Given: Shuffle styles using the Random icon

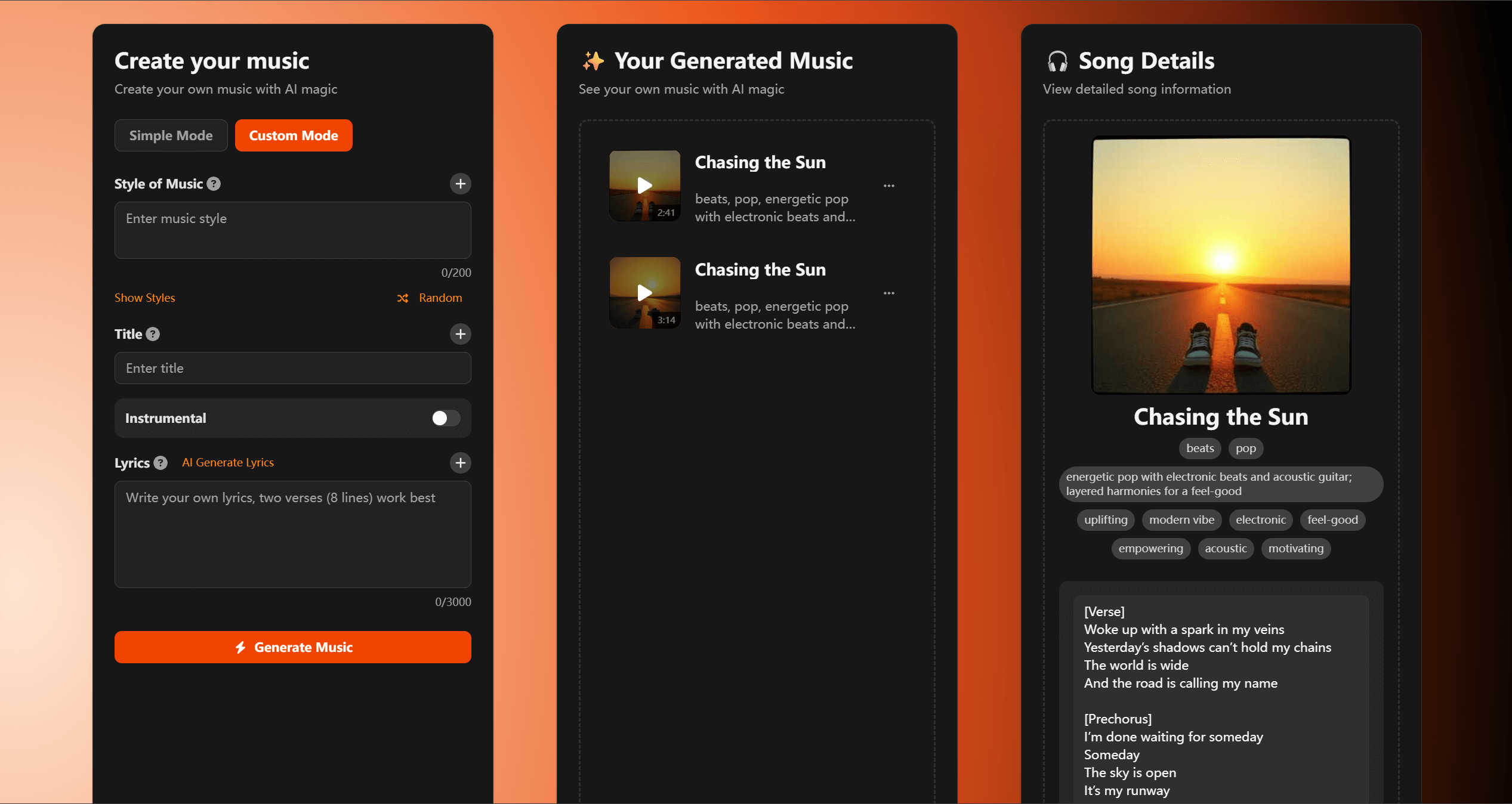Looking at the screenshot, I should click(x=403, y=298).
